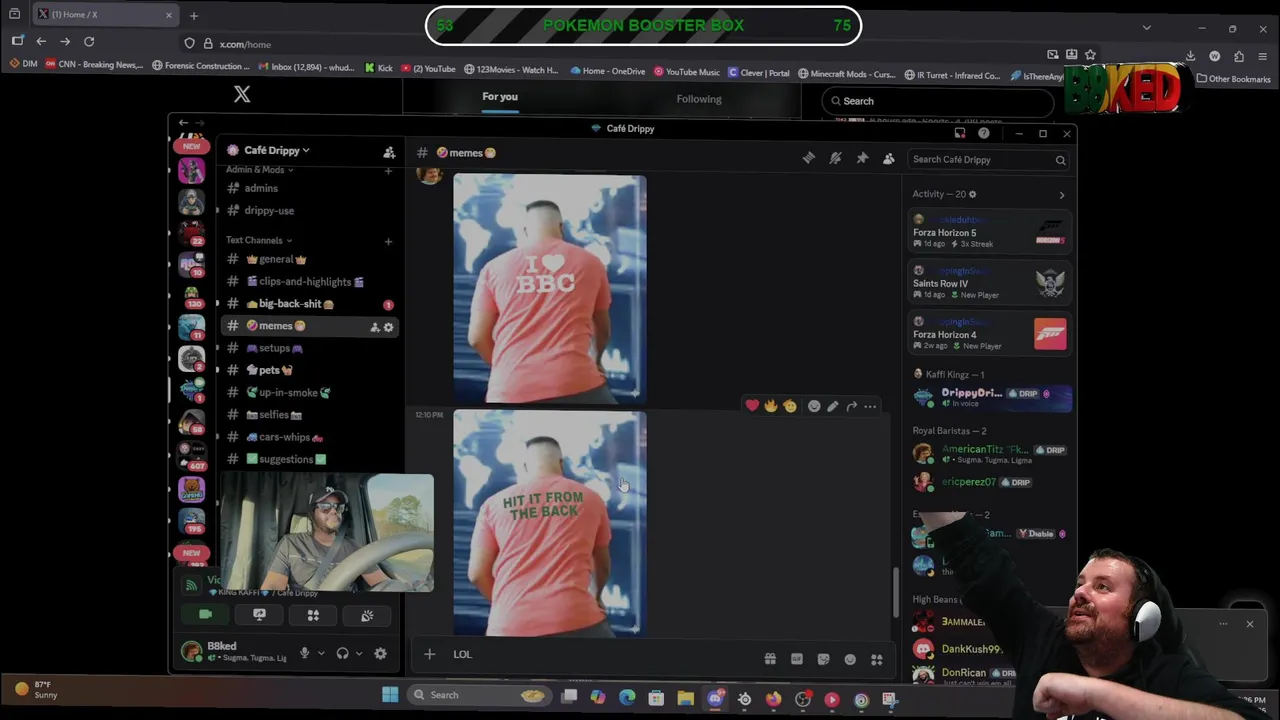The width and height of the screenshot is (1280, 720).
Task: Click share your screen button
Action: point(259,615)
